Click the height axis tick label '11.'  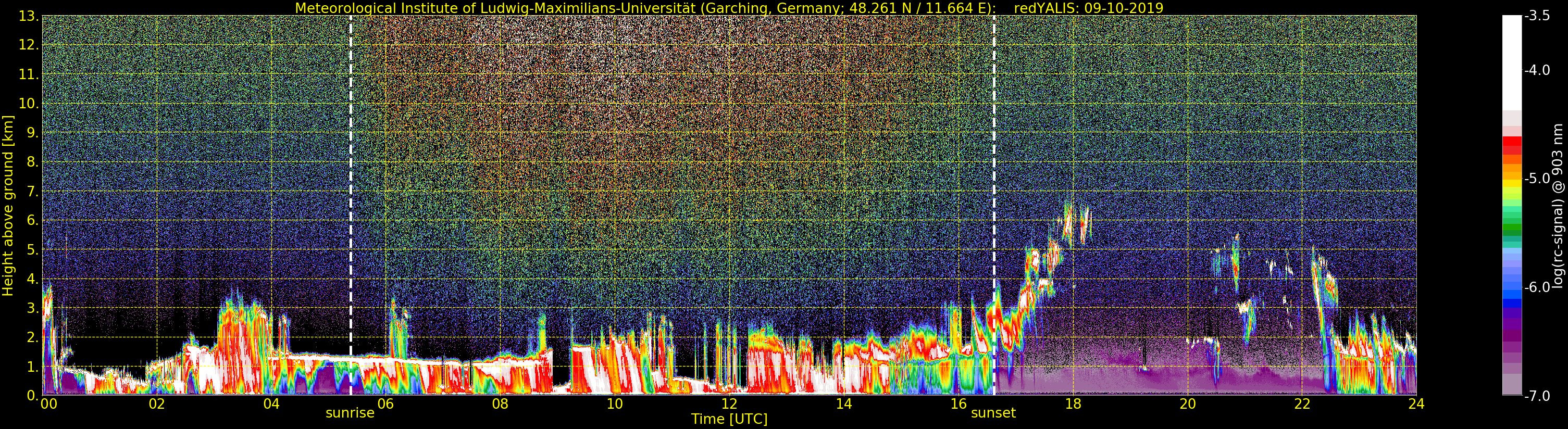[x=29, y=74]
